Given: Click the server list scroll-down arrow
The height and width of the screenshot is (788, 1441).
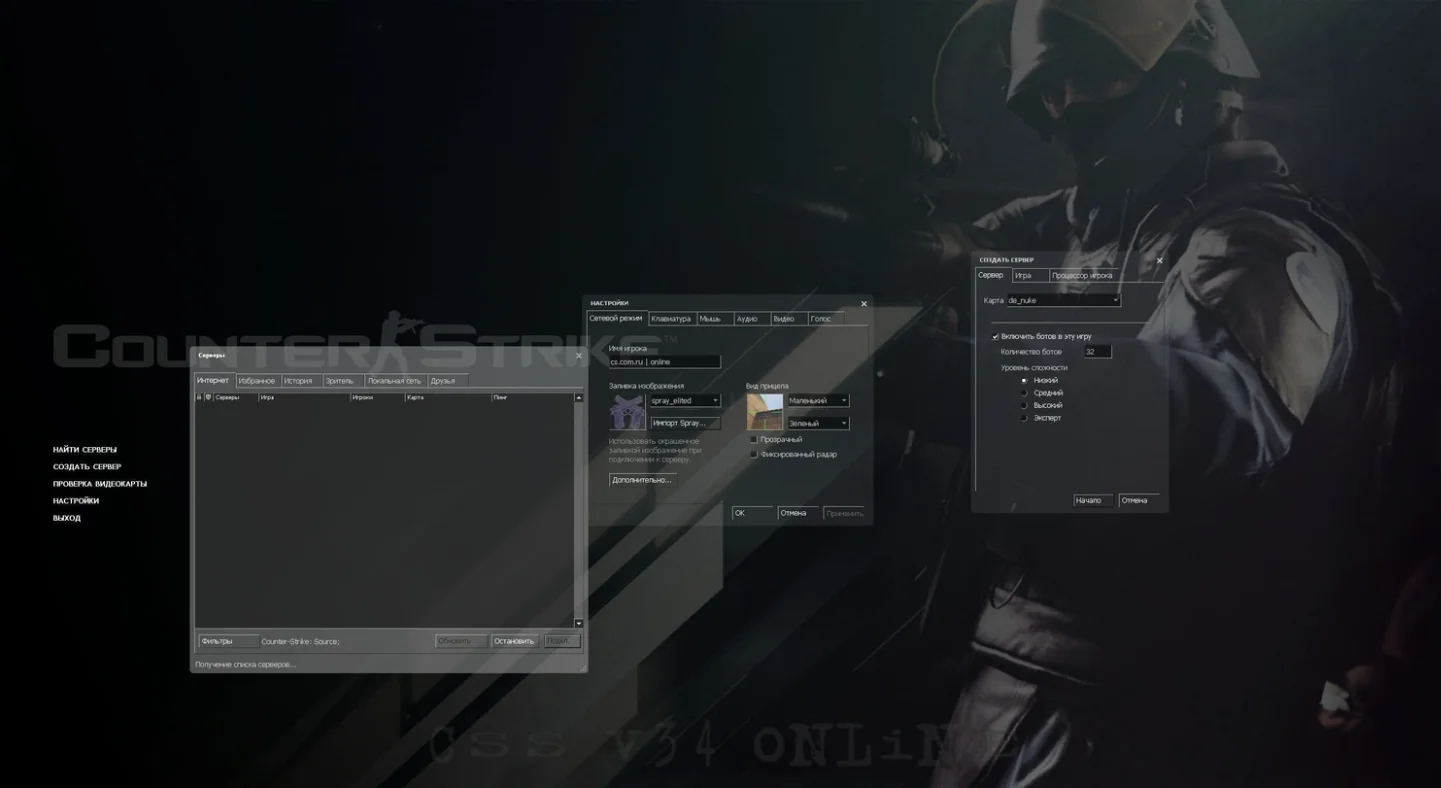Looking at the screenshot, I should tap(578, 623).
